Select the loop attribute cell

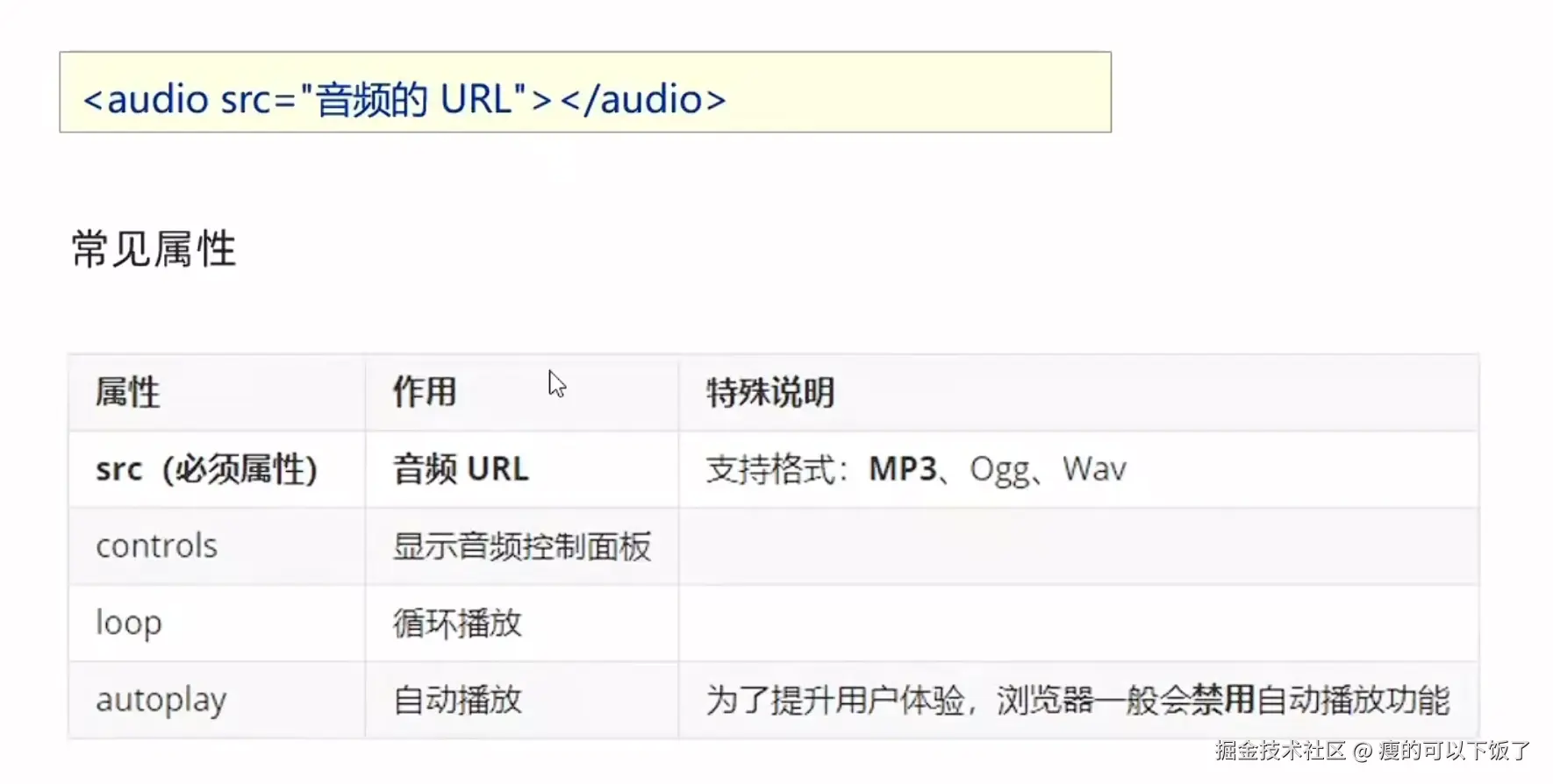pos(129,623)
